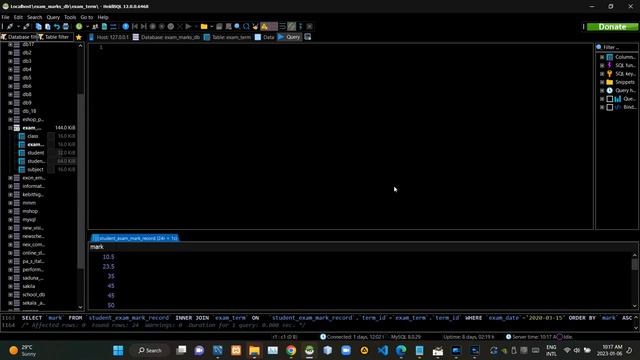The height and width of the screenshot is (360, 640).
Task: Open the dropdown arrow next to Refresh icon
Action: [x=87, y=27]
